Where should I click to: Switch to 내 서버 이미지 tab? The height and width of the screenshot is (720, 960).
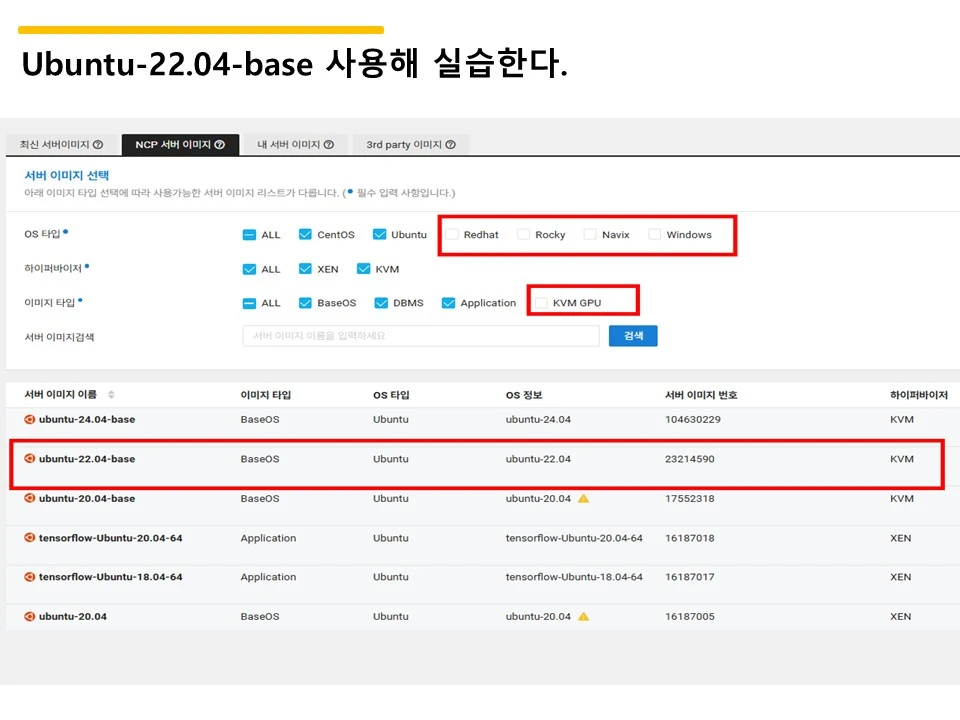click(295, 144)
